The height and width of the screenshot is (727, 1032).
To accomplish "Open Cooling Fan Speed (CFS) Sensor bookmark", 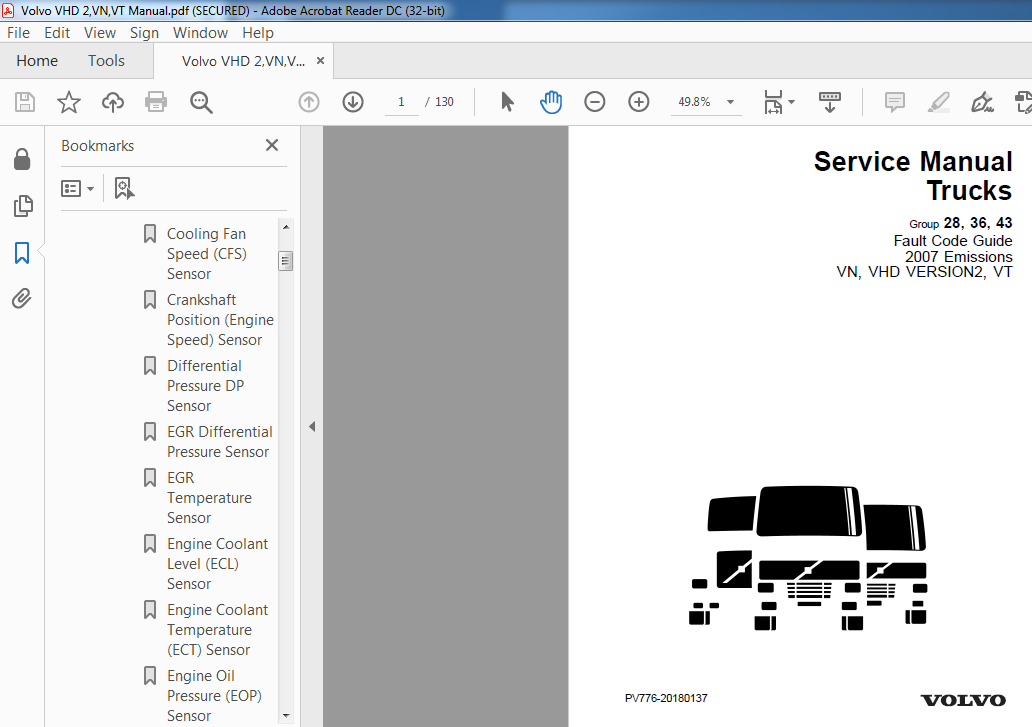I will click(x=207, y=253).
